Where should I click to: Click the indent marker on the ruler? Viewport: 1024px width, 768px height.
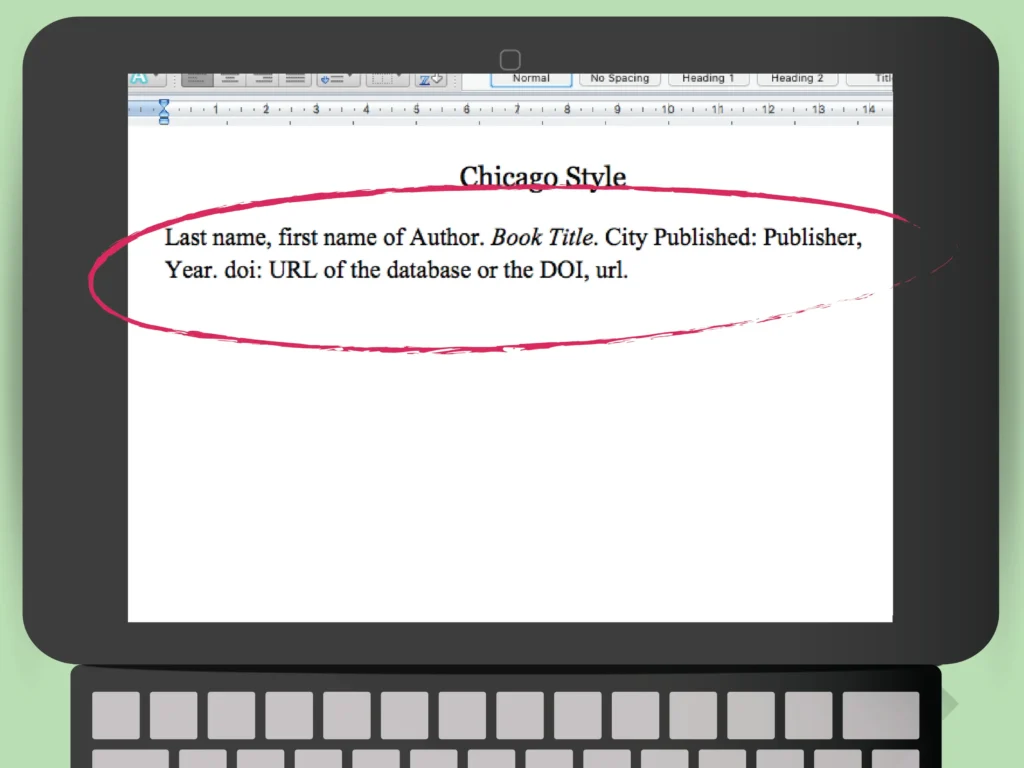point(164,110)
